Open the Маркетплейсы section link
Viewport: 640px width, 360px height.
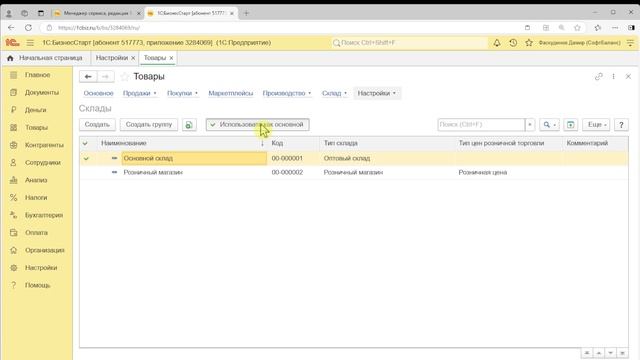coord(231,93)
